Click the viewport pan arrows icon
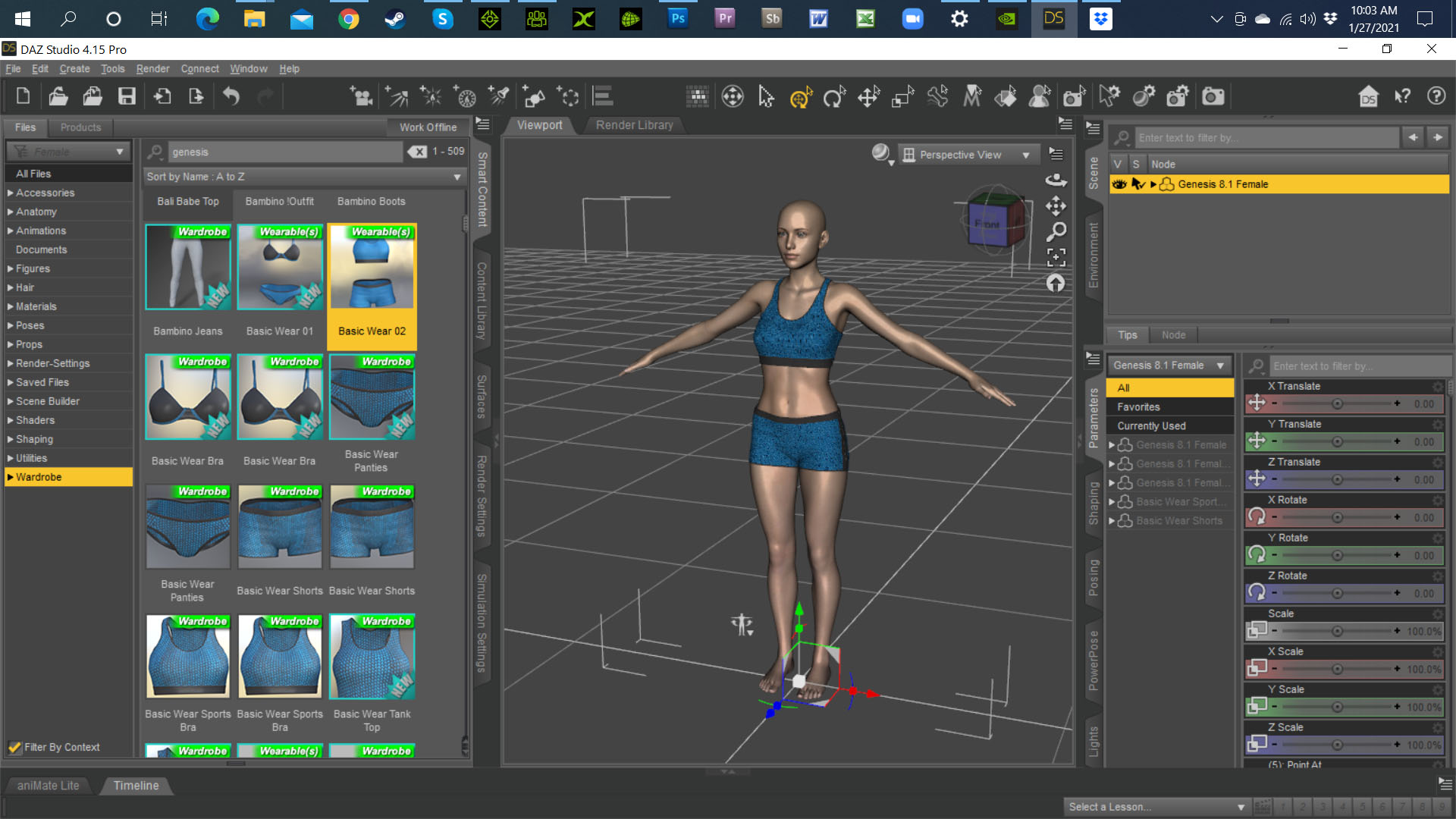 pos(1056,206)
